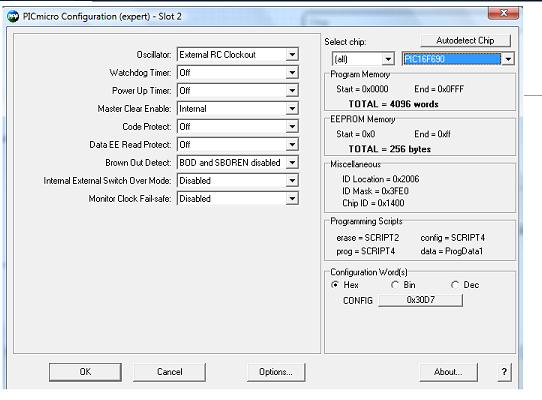Image resolution: width=542 pixels, height=400 pixels.
Task: Click the 'erase = SCRIPT2' text
Action: (368, 238)
